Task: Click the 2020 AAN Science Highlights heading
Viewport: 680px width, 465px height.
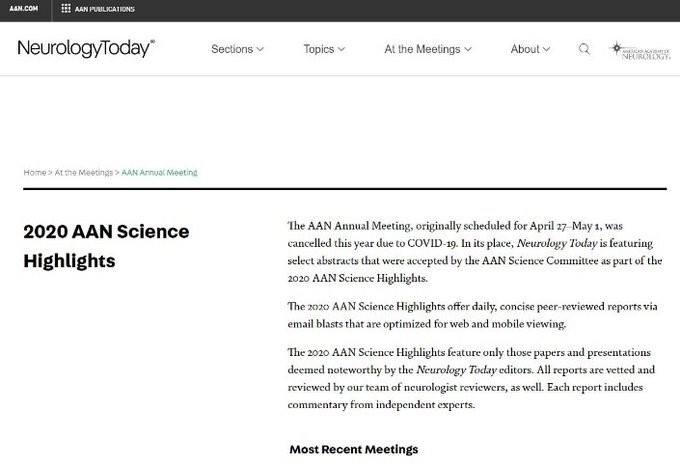Action: (x=106, y=246)
